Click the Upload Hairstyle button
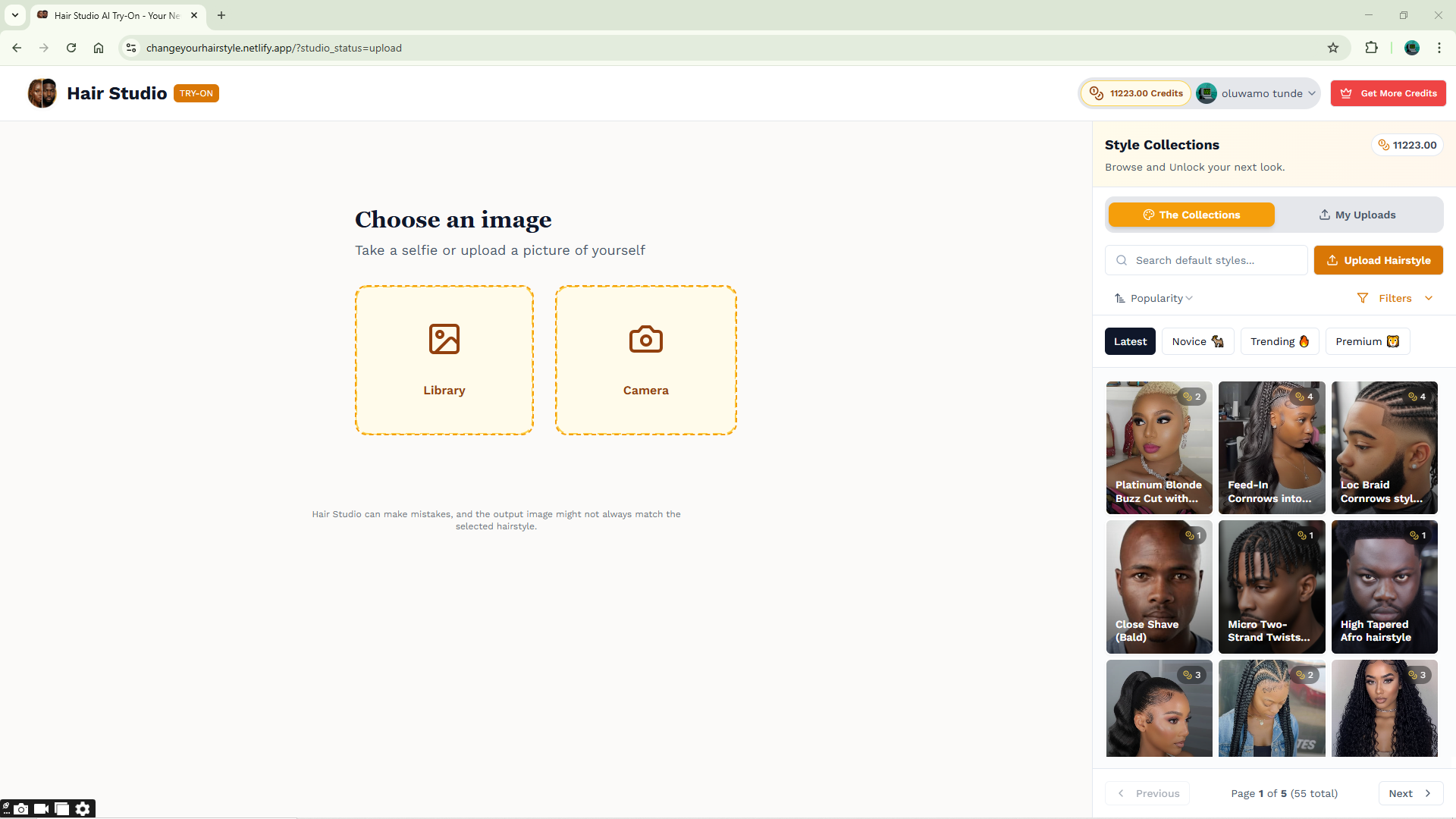 tap(1378, 260)
